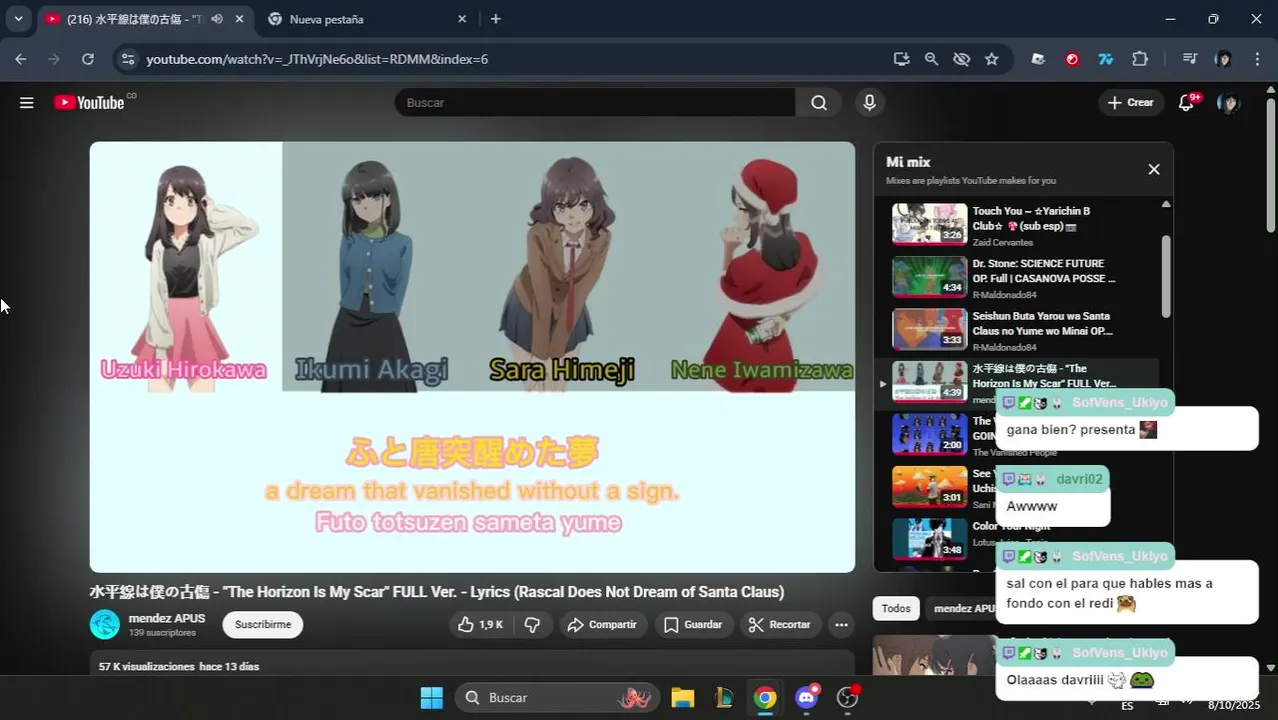1278x720 pixels.
Task: Open OBS Studio from the taskbar
Action: [848, 697]
